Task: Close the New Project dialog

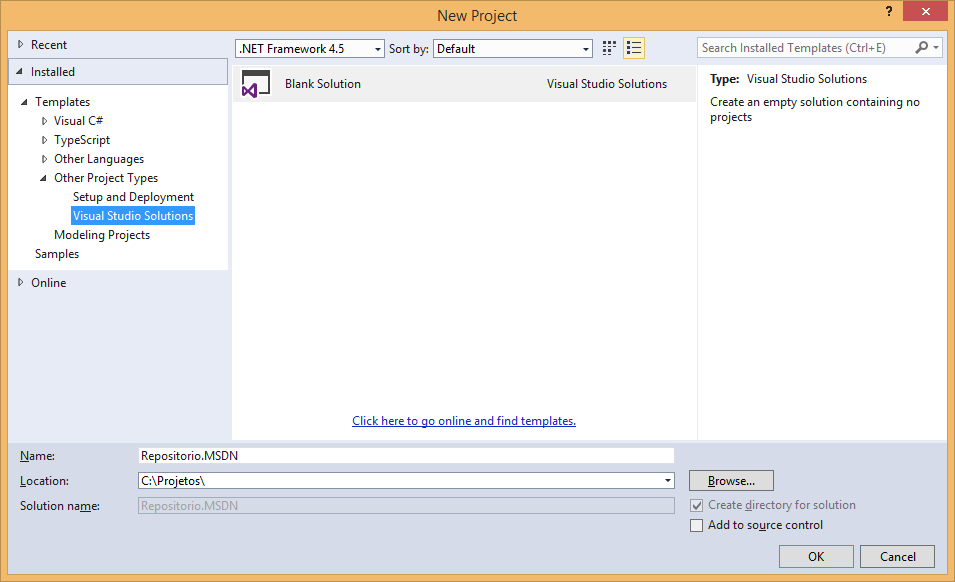Action: (925, 12)
